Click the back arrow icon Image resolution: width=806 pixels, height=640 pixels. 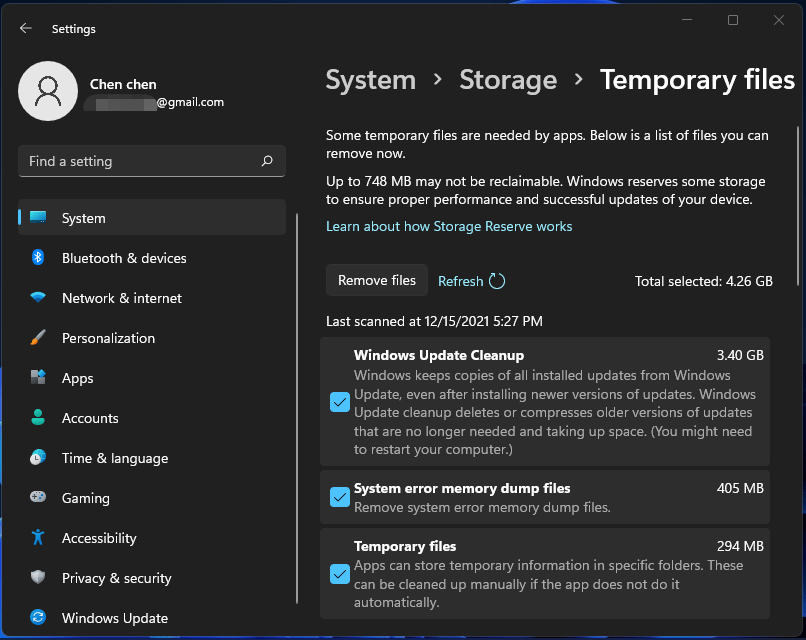26,28
